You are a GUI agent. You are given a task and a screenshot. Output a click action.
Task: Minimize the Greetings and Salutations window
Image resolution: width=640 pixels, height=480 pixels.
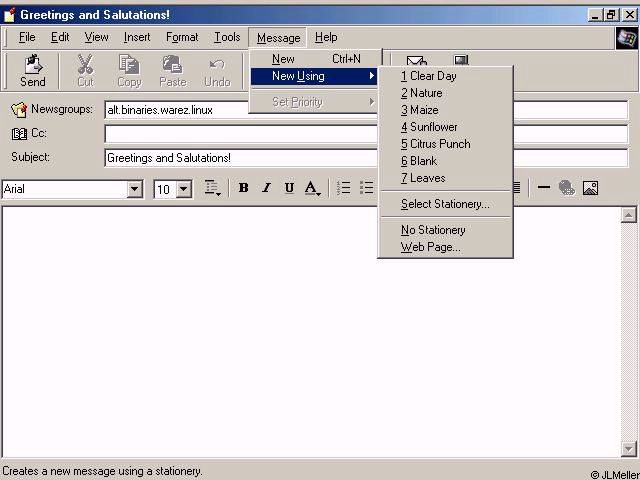coord(595,15)
